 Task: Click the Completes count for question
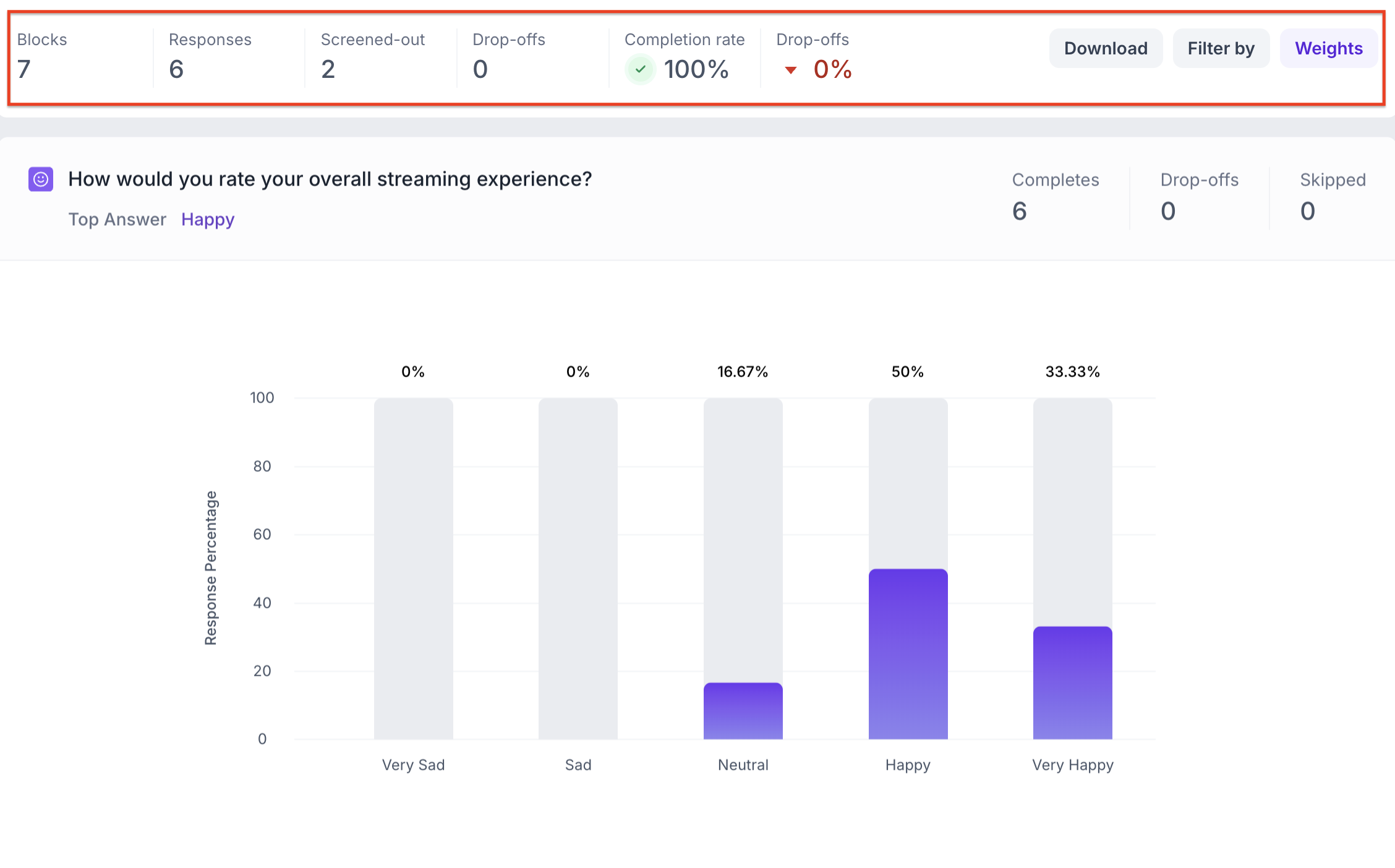point(1019,211)
